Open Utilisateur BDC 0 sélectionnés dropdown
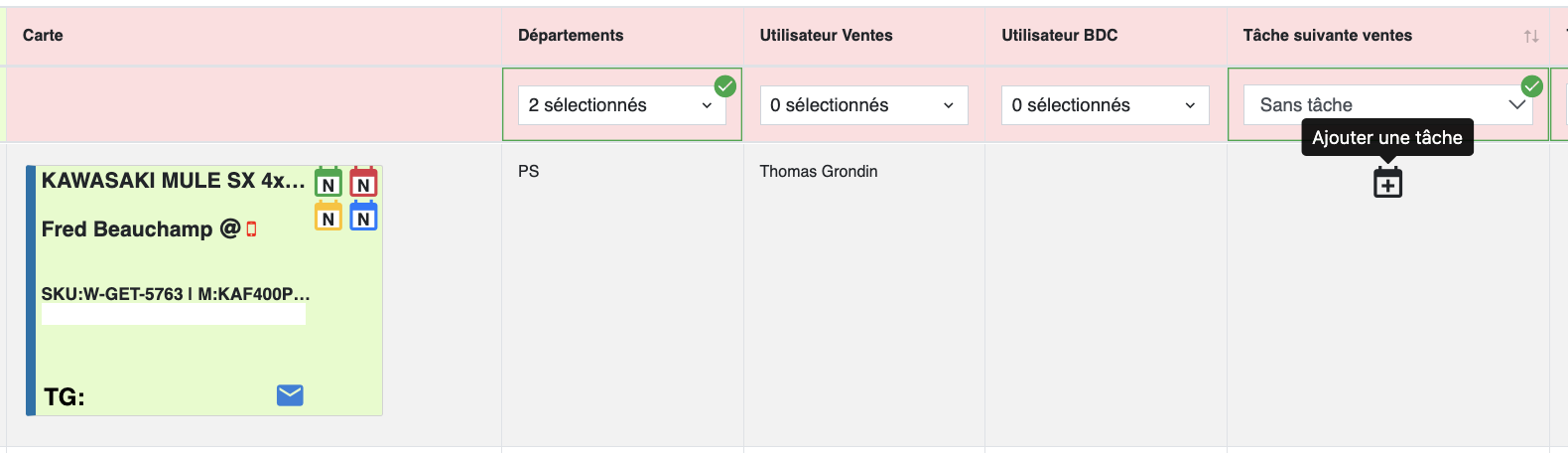 click(1106, 105)
